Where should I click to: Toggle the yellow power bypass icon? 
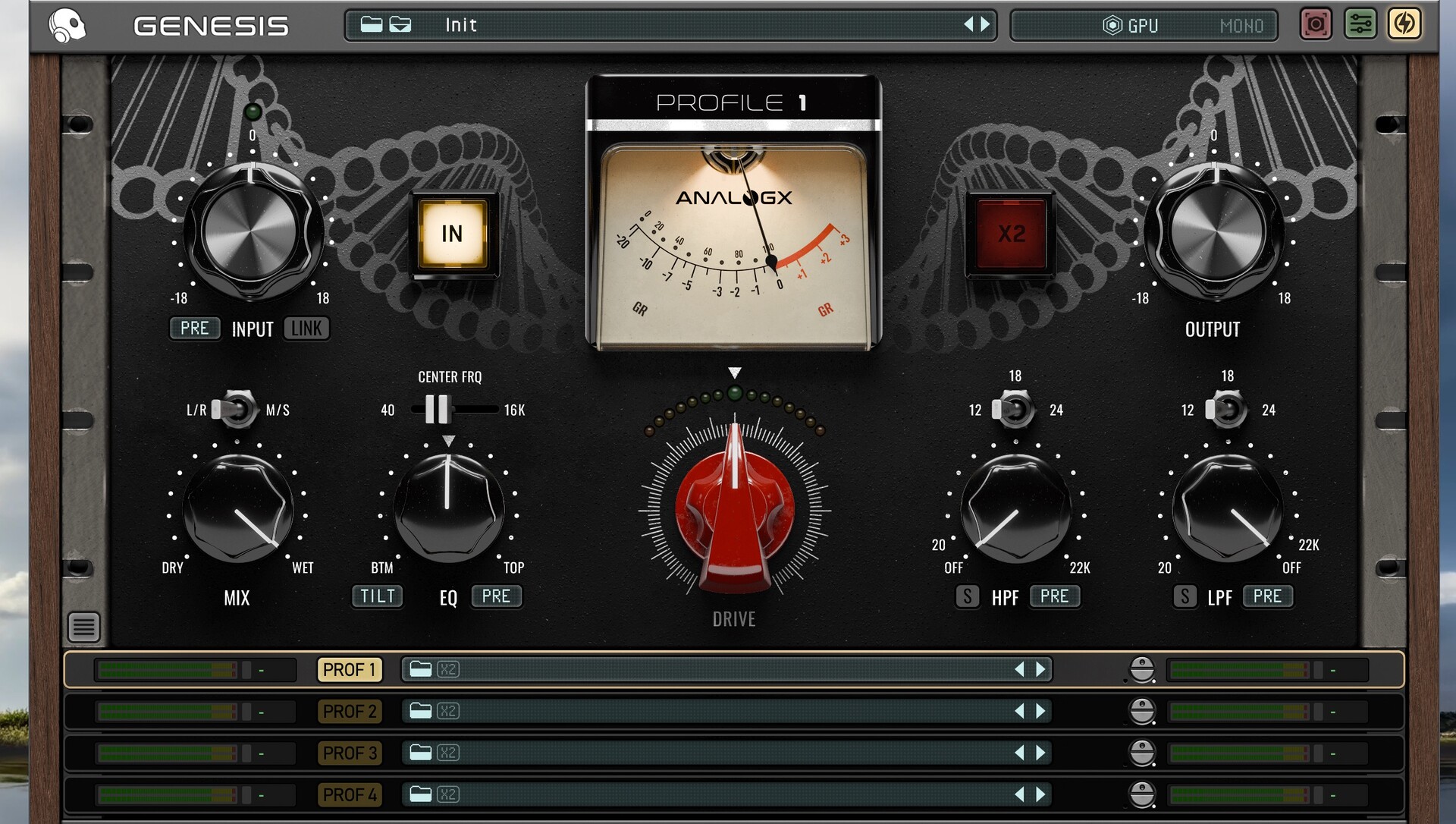click(x=1404, y=24)
